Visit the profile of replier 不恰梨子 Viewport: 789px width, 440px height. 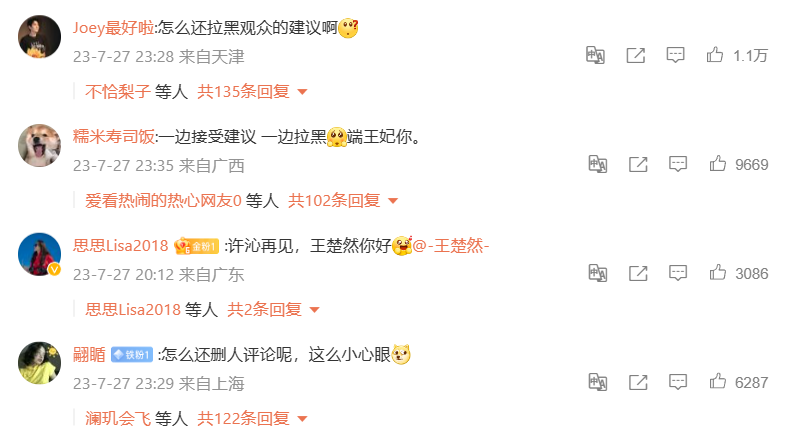pos(118,92)
